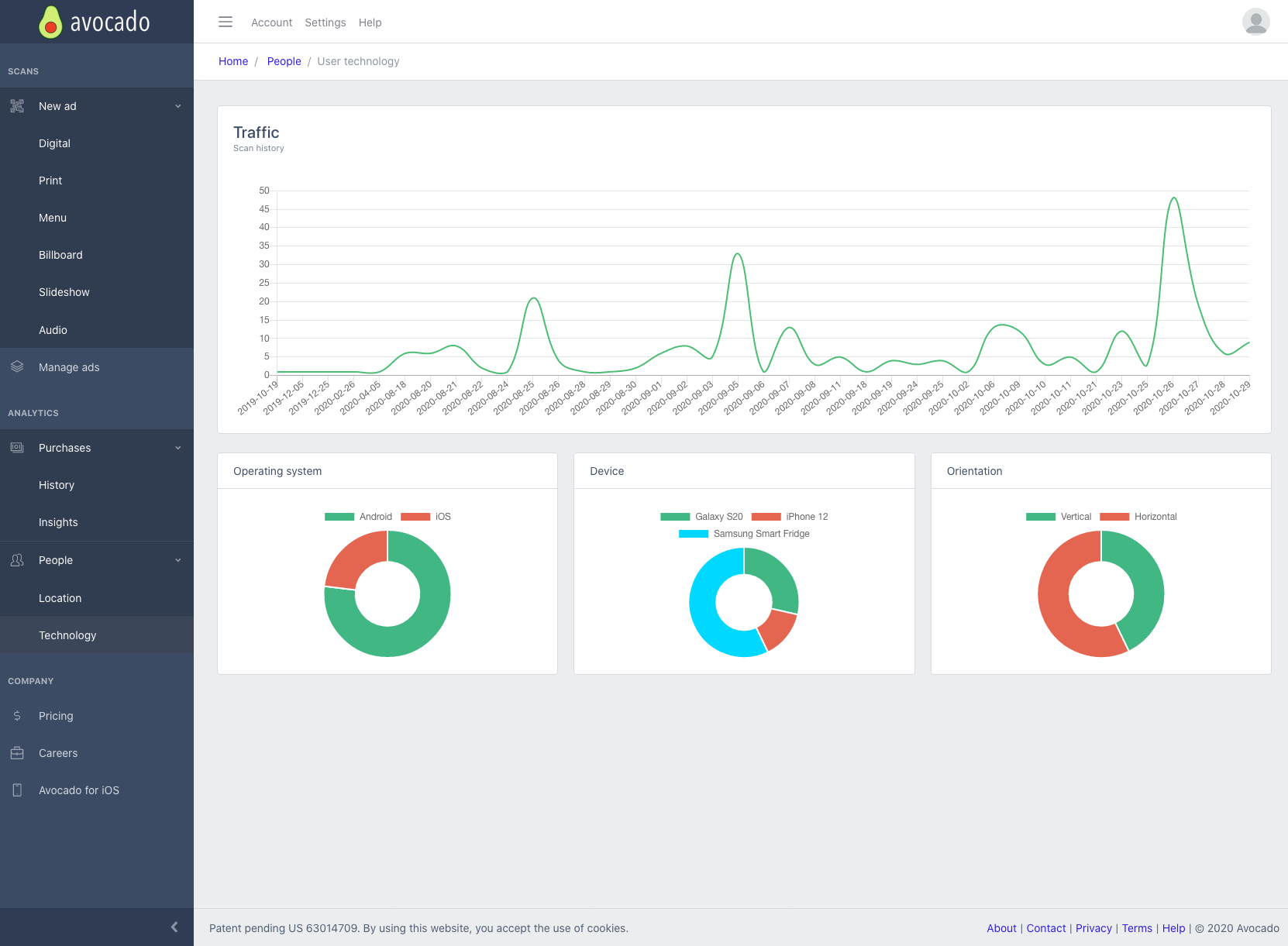Image resolution: width=1288 pixels, height=946 pixels.
Task: Click the People group icon
Action: point(17,560)
